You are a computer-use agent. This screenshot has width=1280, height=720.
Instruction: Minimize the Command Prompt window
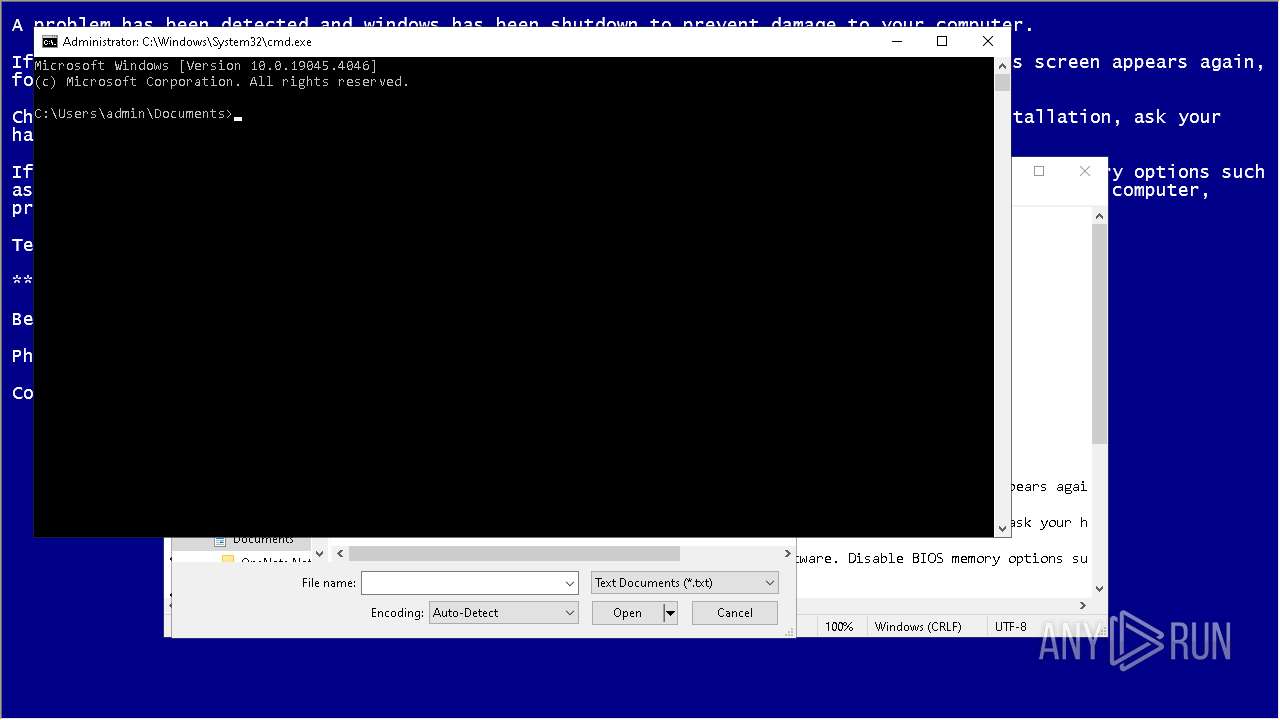point(896,42)
